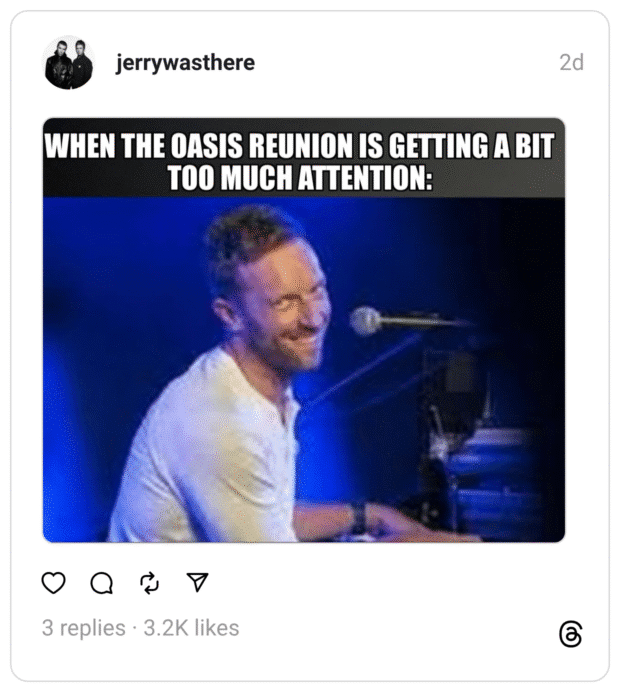
Task: Click the microphone in the meme image
Action: tap(397, 321)
